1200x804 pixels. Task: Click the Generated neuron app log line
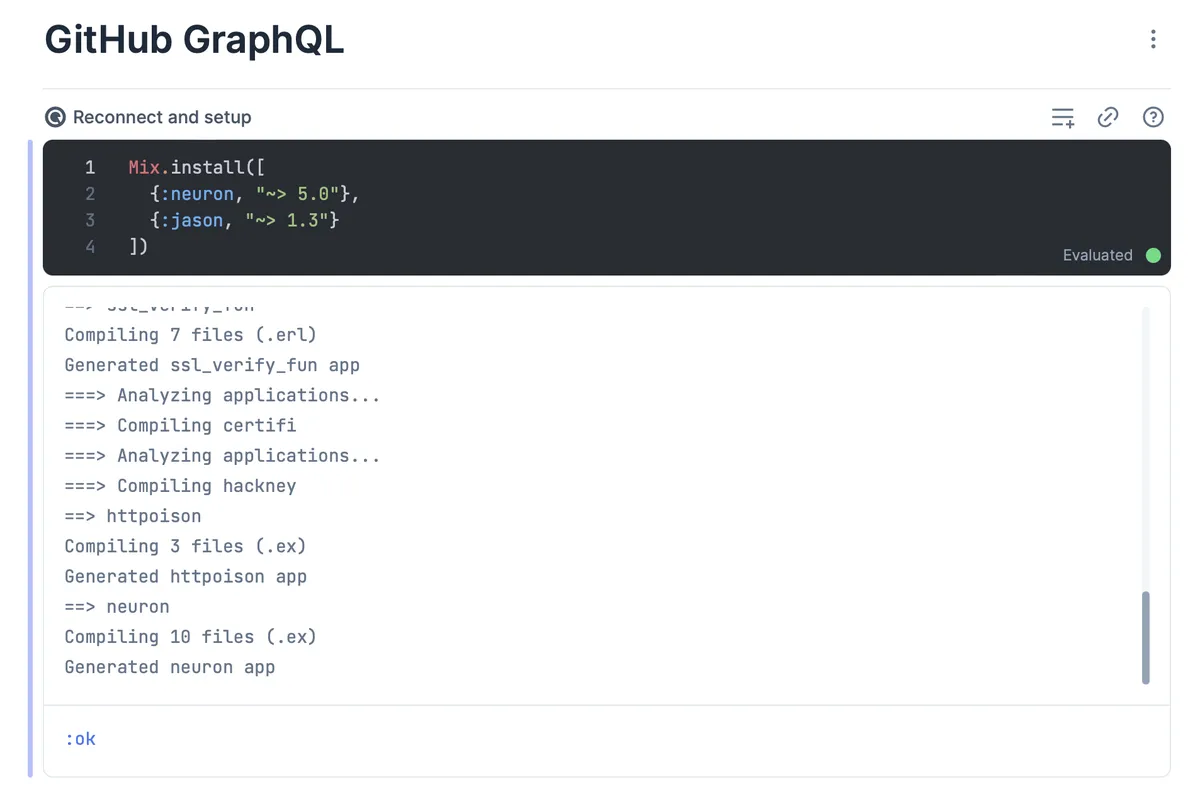coord(170,666)
